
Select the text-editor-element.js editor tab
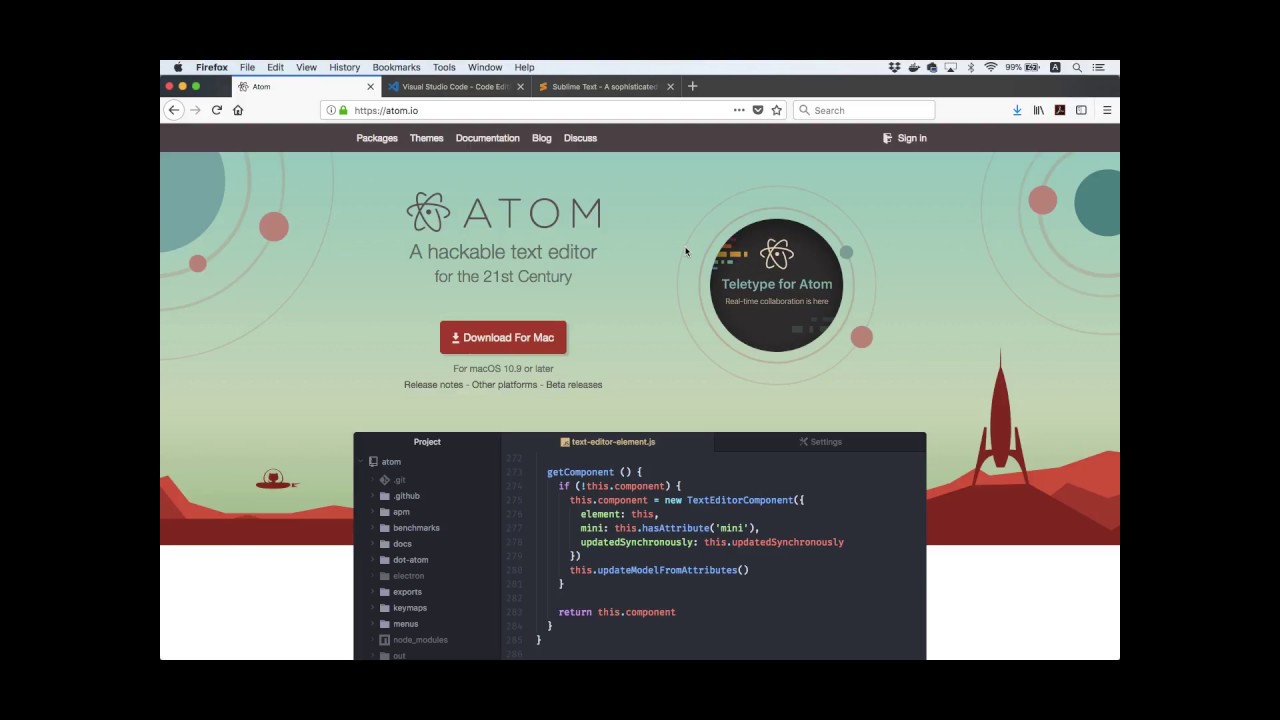pyautogui.click(x=608, y=442)
